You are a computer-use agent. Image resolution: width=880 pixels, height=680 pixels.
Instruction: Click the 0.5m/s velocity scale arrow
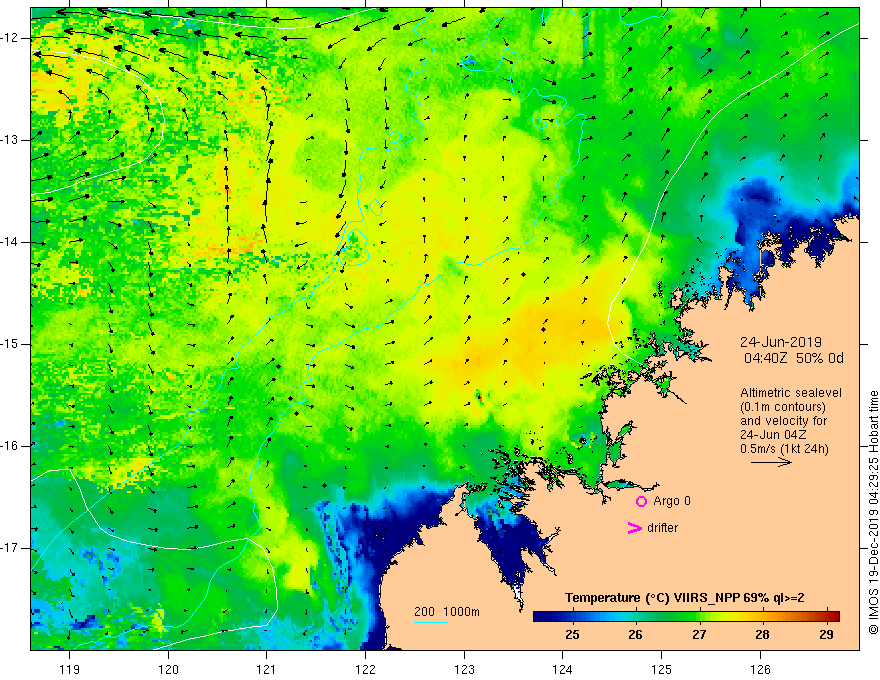(771, 462)
